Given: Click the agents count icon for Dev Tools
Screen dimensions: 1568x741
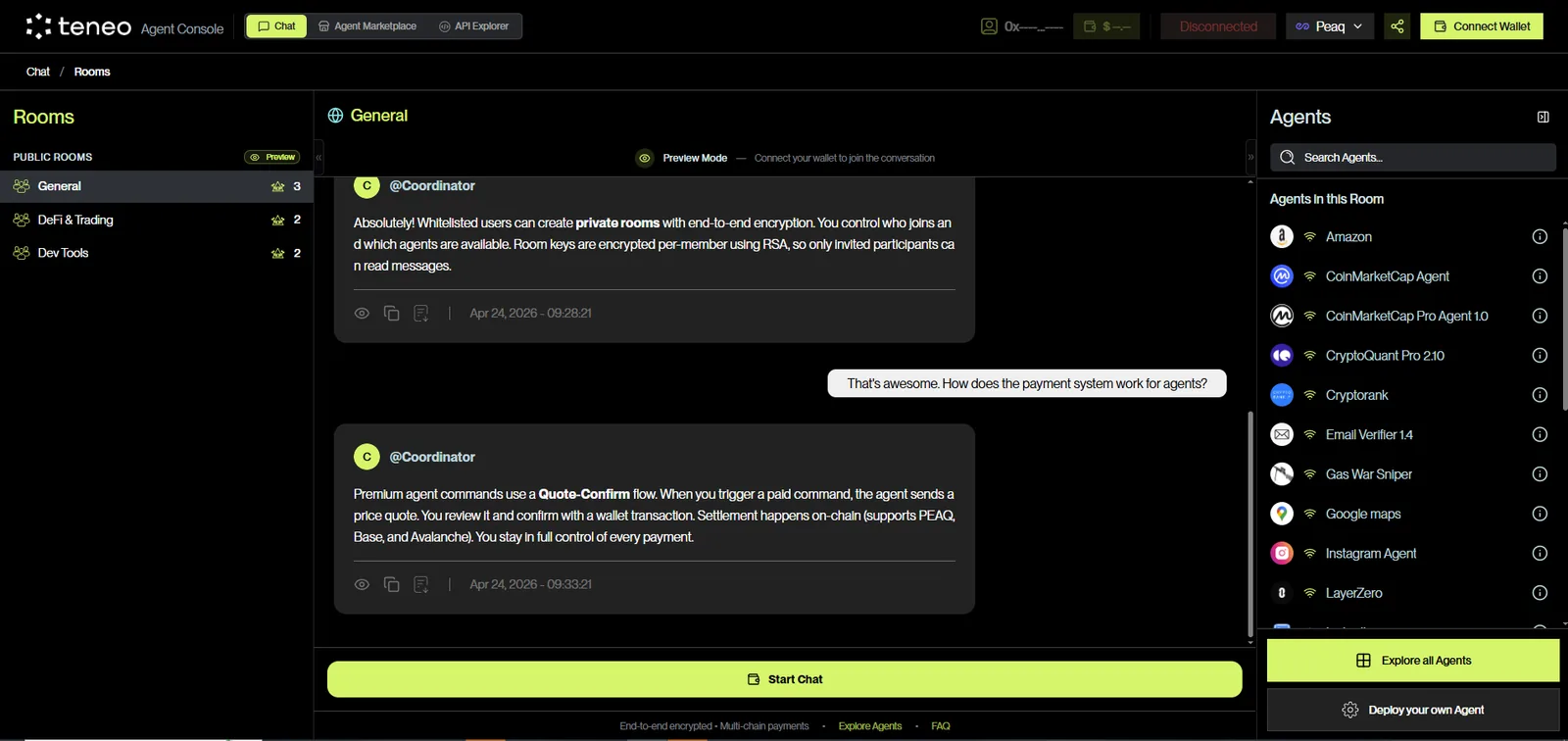Looking at the screenshot, I should coord(278,253).
